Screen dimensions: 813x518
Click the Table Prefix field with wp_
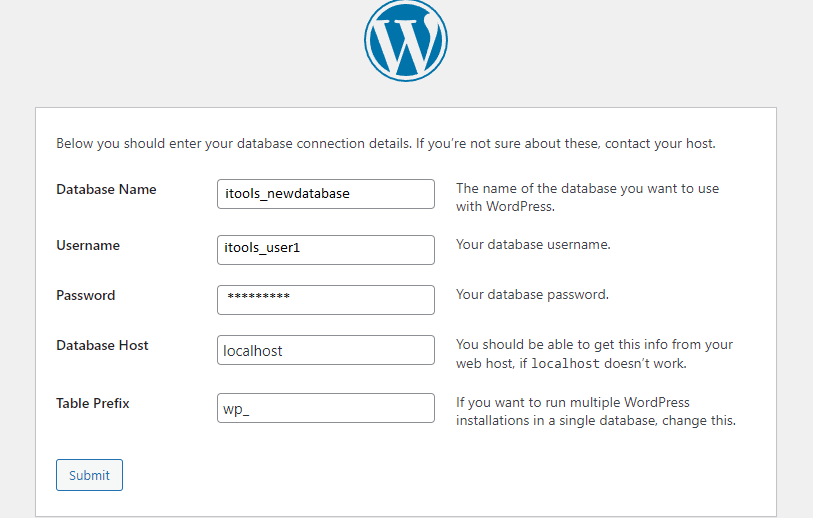point(326,408)
